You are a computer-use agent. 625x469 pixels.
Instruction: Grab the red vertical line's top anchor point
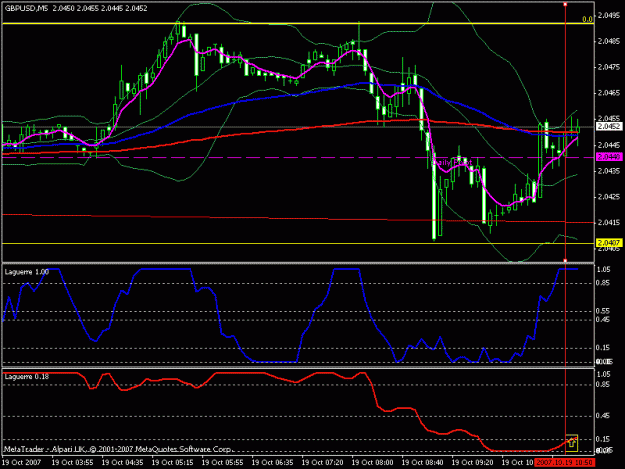click(565, 4)
